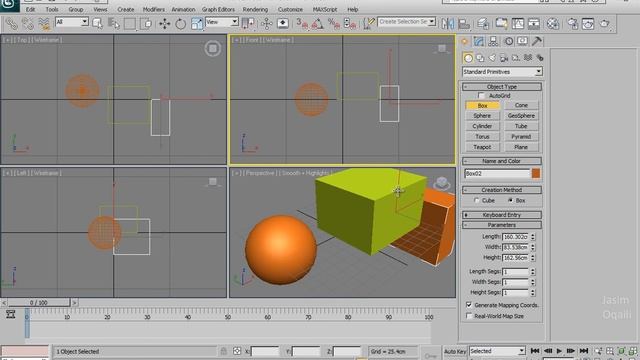Select the Cube creation method radio
Screen dimensions: 640x360
click(x=476, y=200)
